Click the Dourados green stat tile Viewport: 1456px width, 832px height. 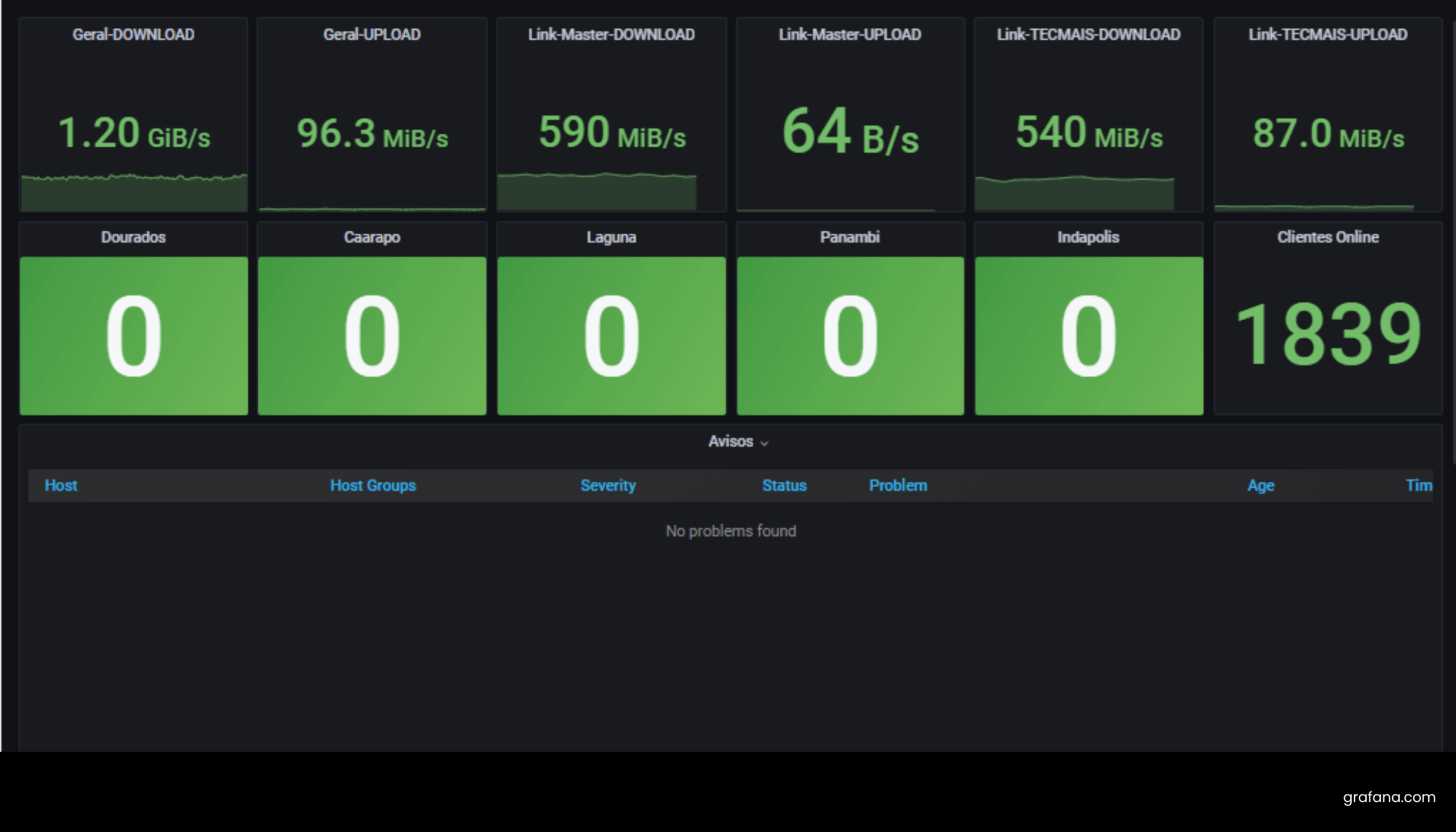[x=133, y=336]
